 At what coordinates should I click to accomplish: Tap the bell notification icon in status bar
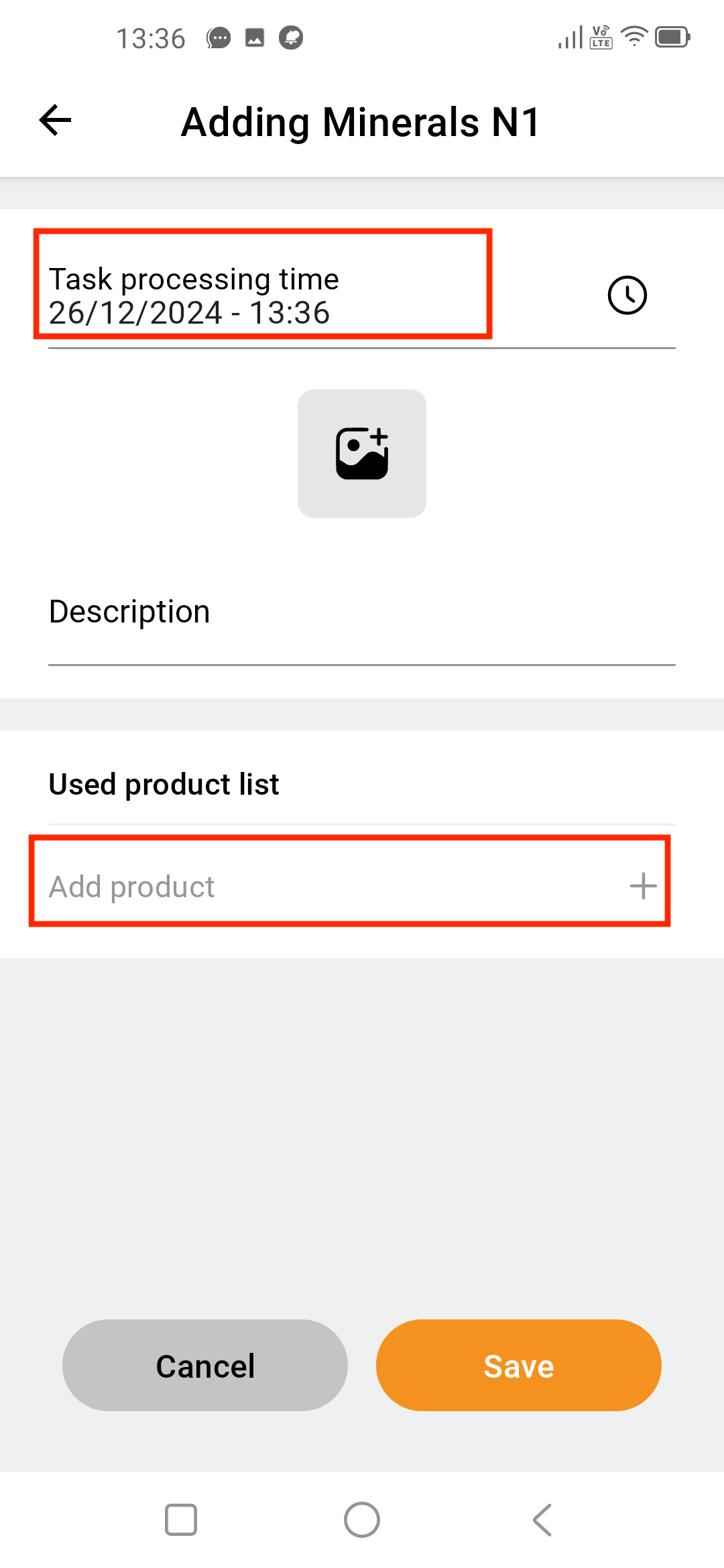[291, 38]
